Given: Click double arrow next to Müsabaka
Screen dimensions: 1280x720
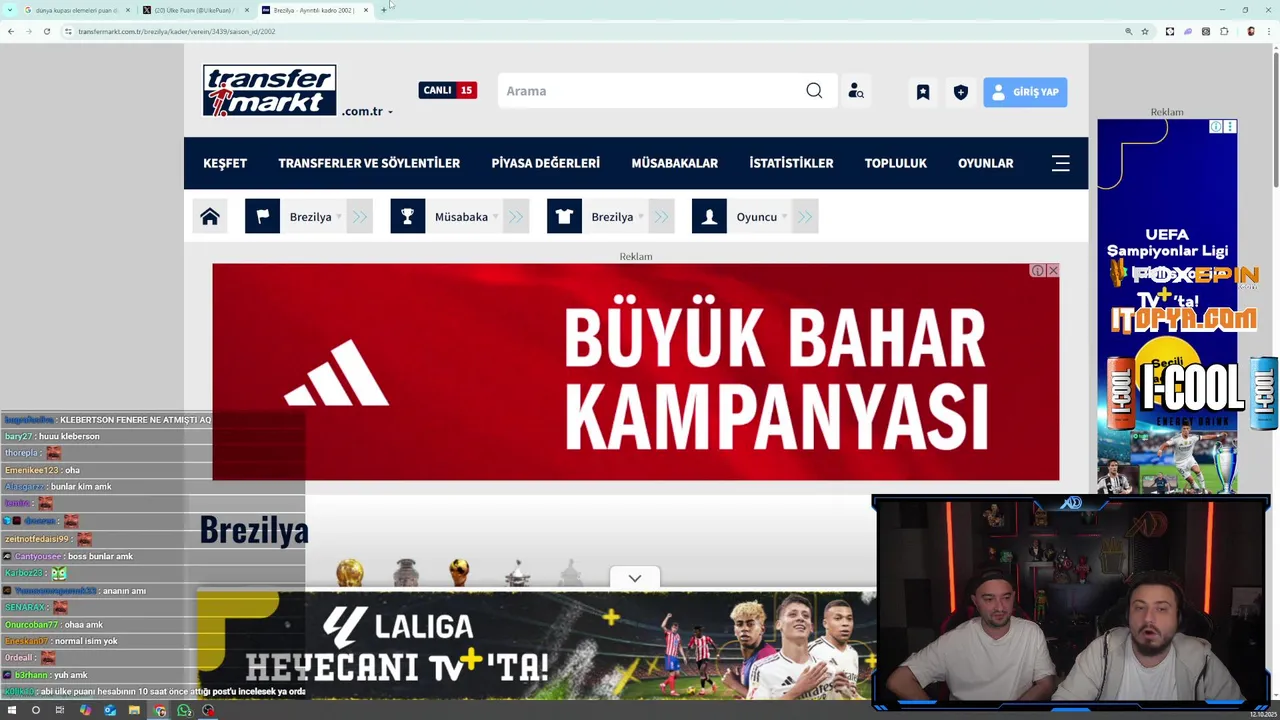Looking at the screenshot, I should [516, 216].
